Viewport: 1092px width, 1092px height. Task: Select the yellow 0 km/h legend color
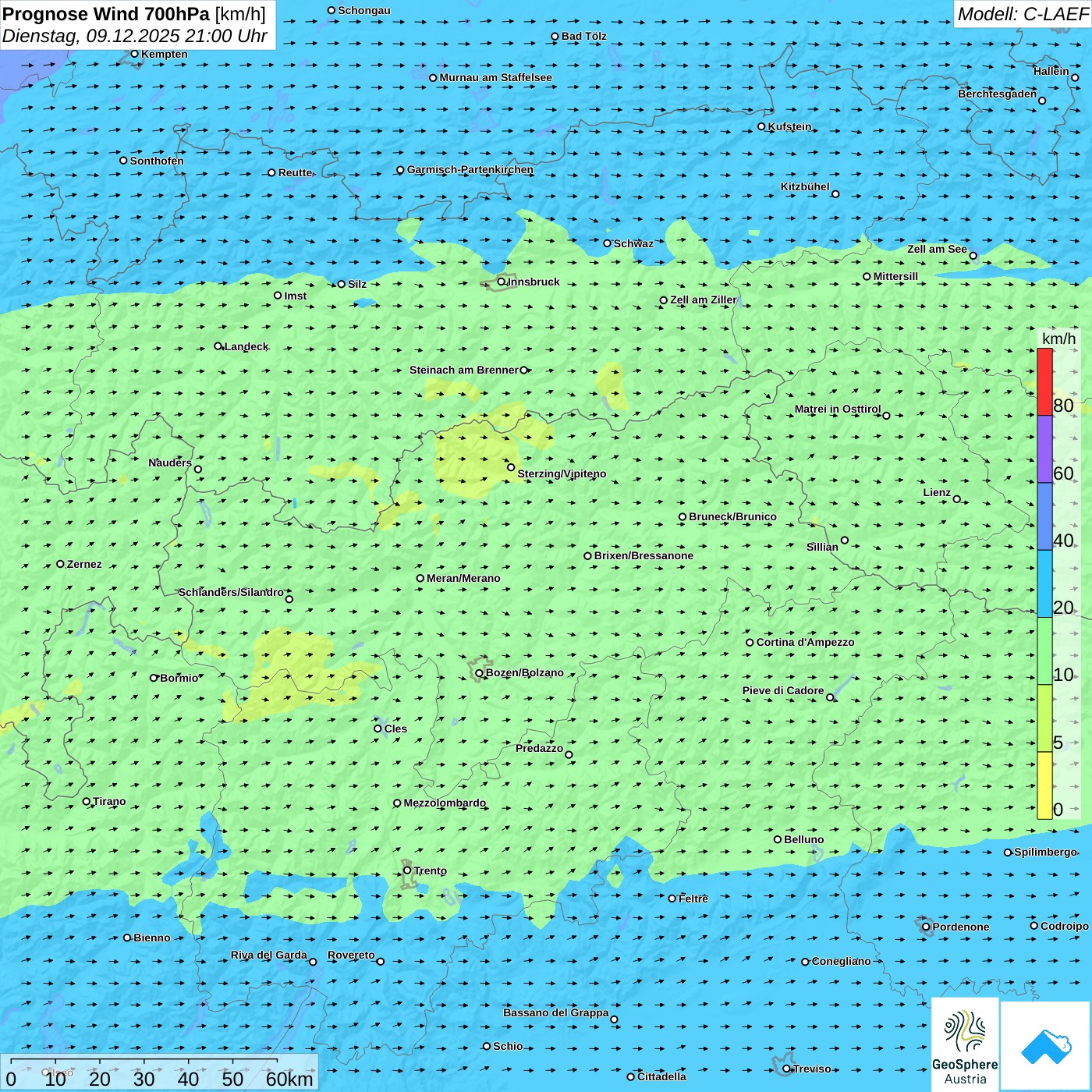(x=1044, y=785)
